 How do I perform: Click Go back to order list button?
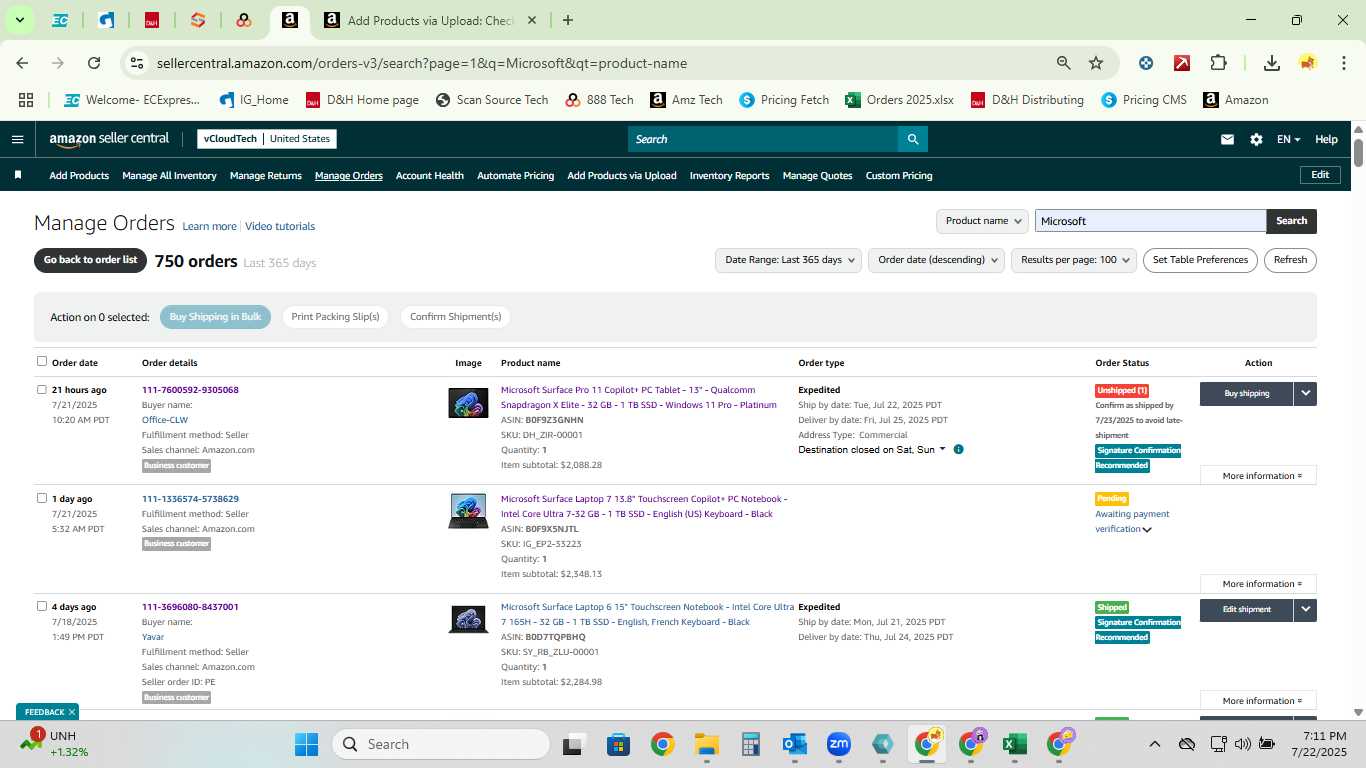click(90, 260)
